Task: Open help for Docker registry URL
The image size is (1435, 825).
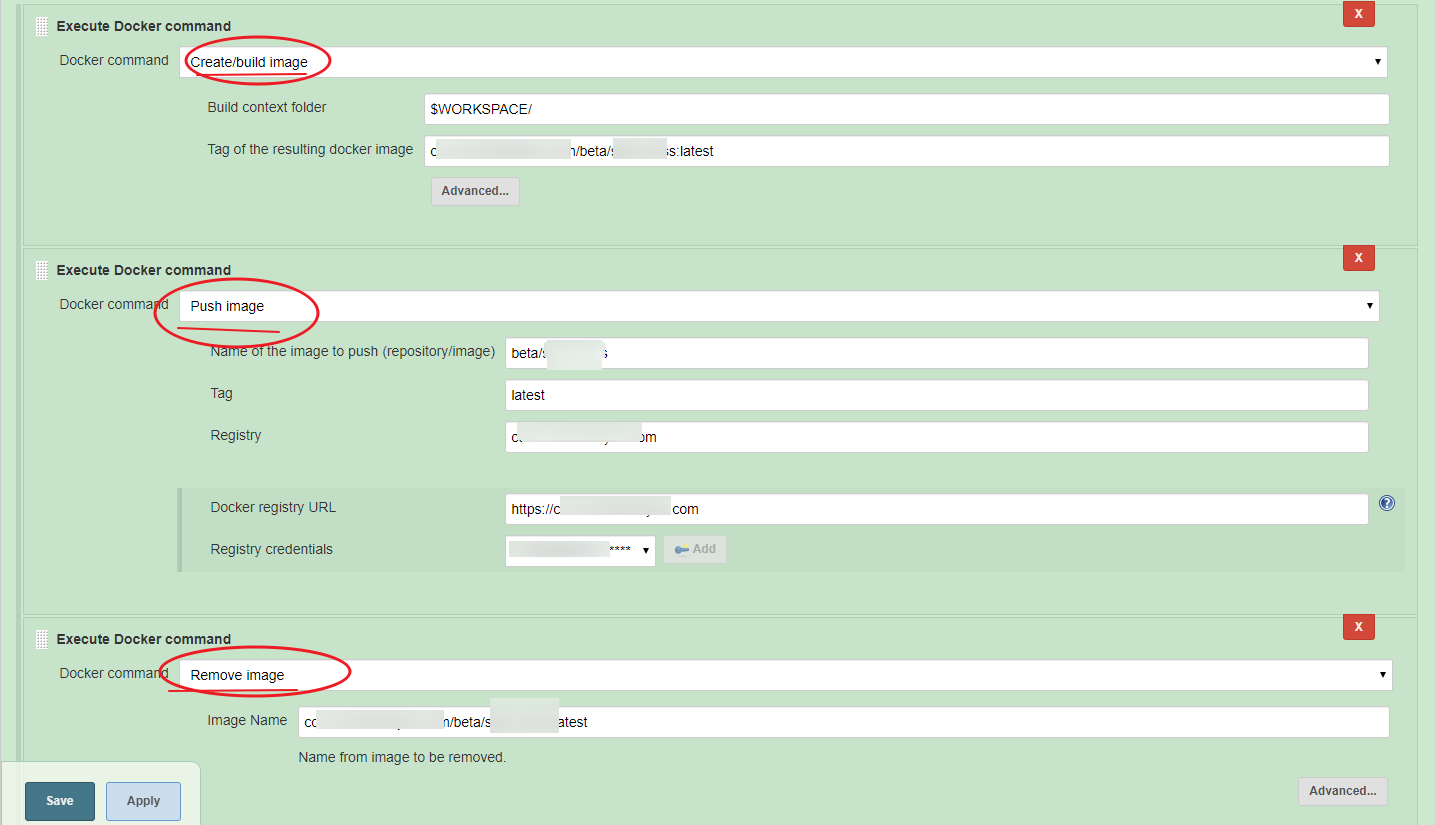Action: coord(1386,503)
